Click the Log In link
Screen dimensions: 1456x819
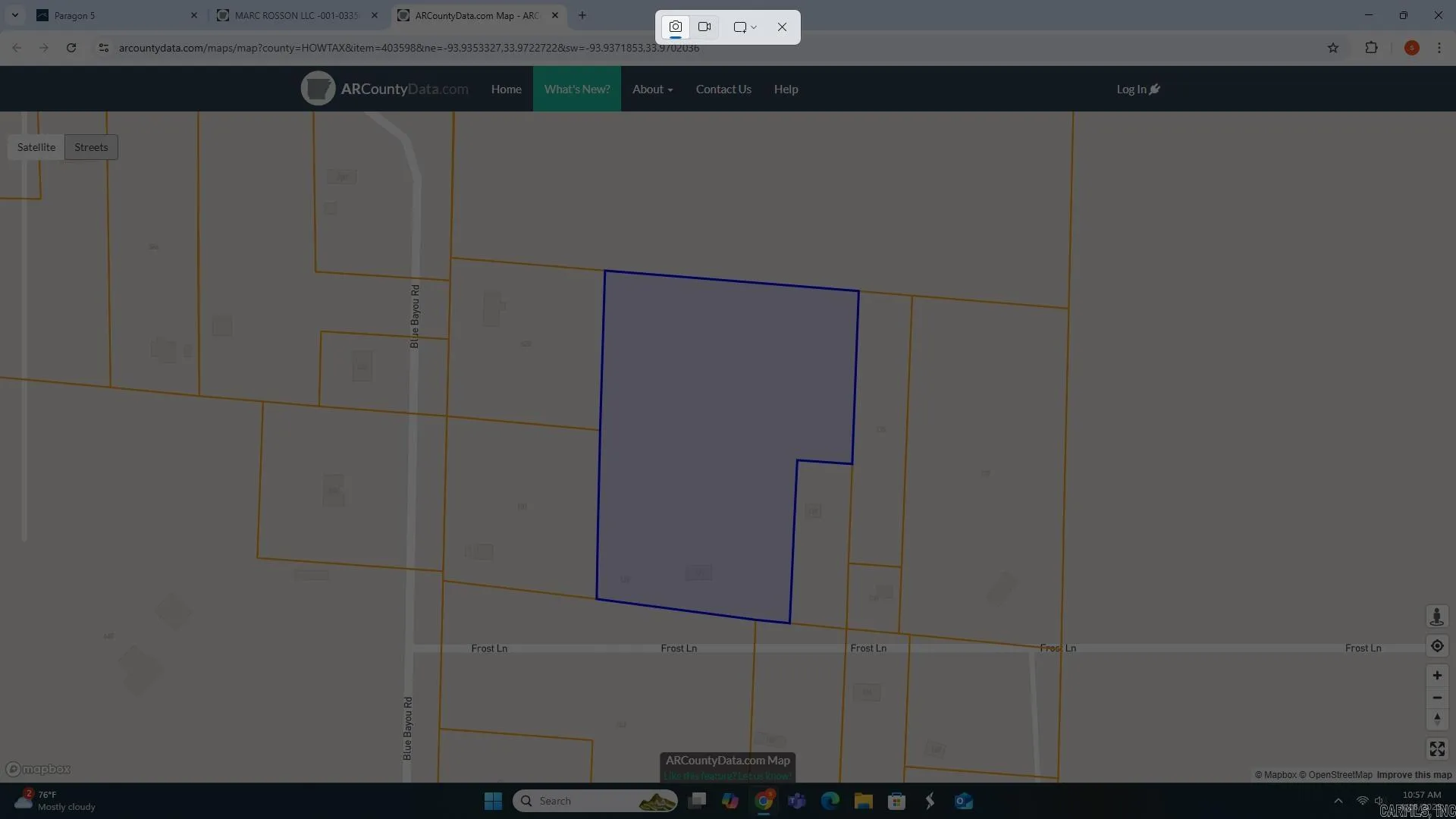tap(1138, 89)
